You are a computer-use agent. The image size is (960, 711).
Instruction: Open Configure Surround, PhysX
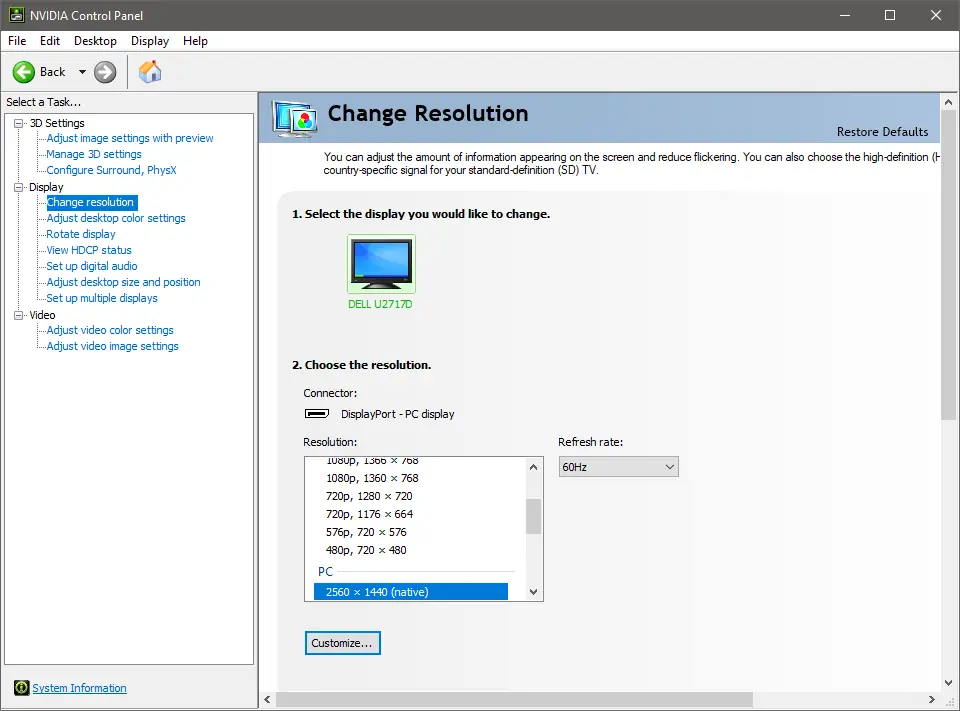(x=111, y=170)
